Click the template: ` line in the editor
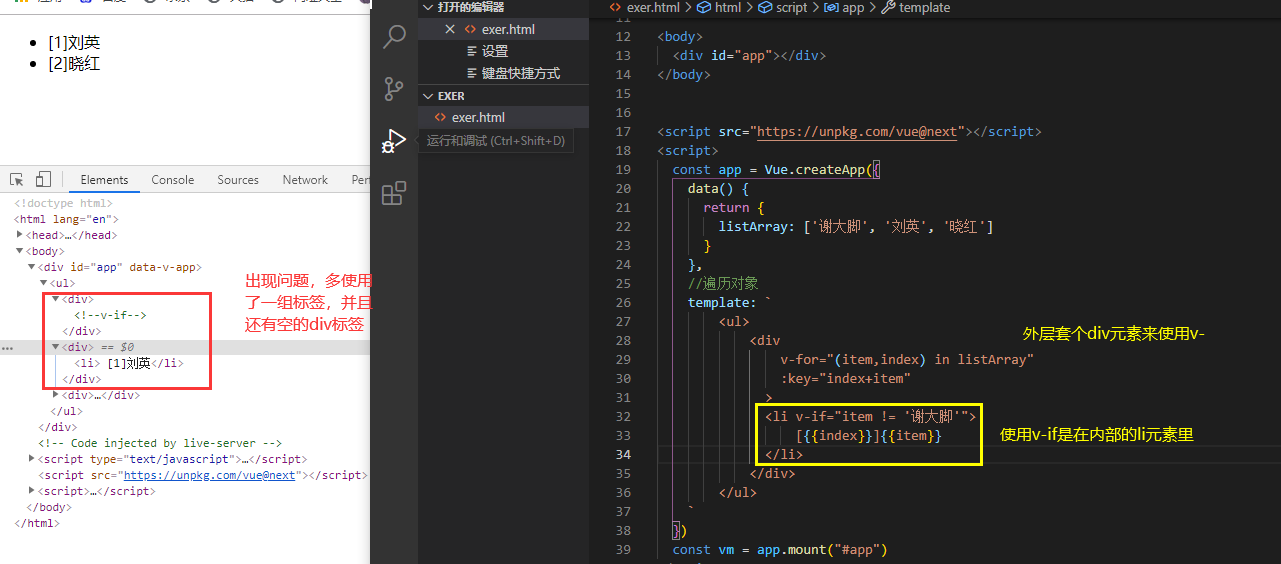Image resolution: width=1281 pixels, height=564 pixels. (730, 303)
